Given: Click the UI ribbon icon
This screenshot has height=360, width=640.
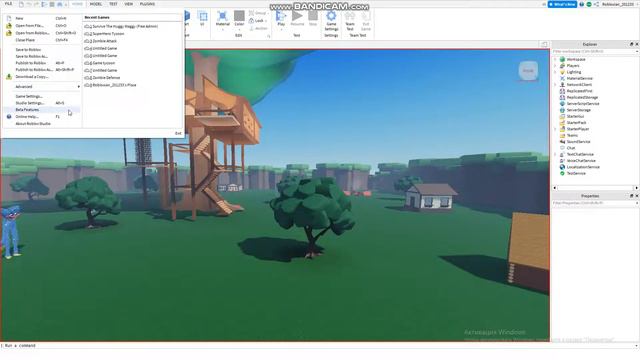Looking at the screenshot, I should 202,16.
